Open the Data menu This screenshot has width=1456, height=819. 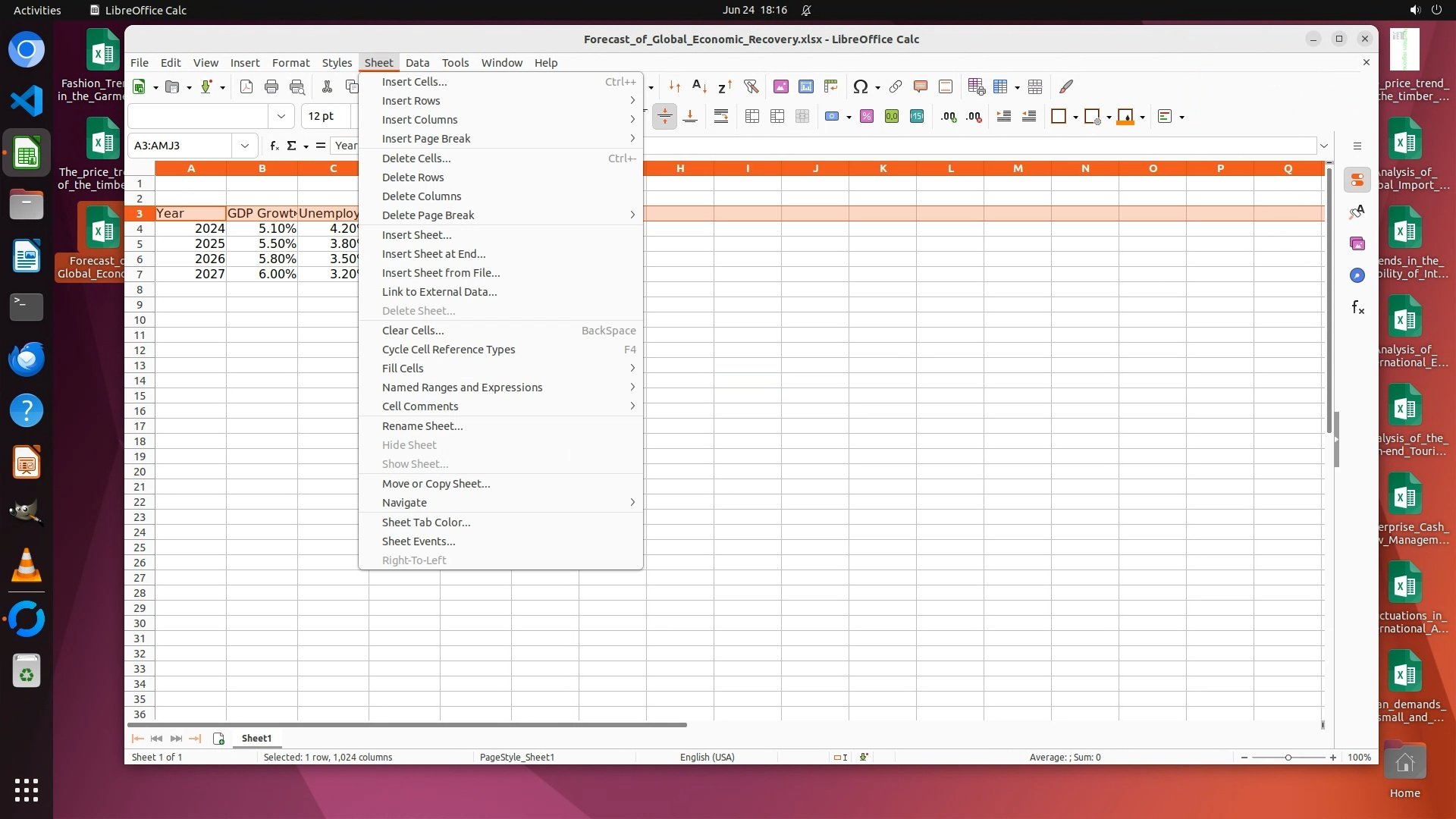coord(417,63)
